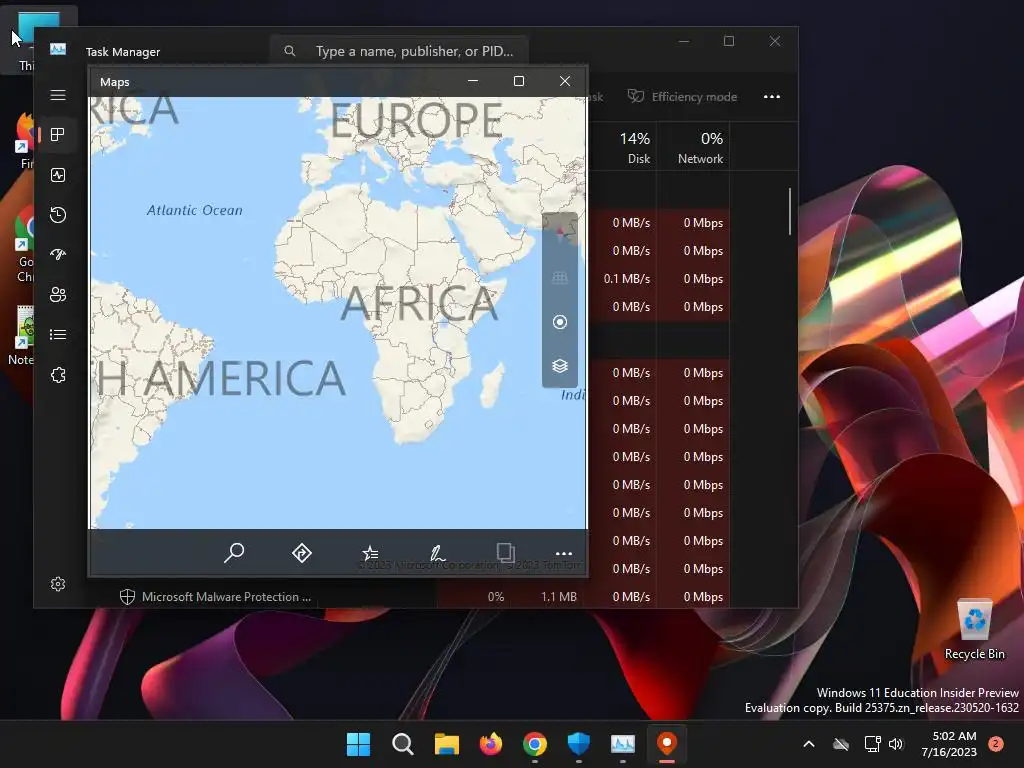Open Task Manager Services puzzle icon
The height and width of the screenshot is (768, 1024).
tap(58, 375)
